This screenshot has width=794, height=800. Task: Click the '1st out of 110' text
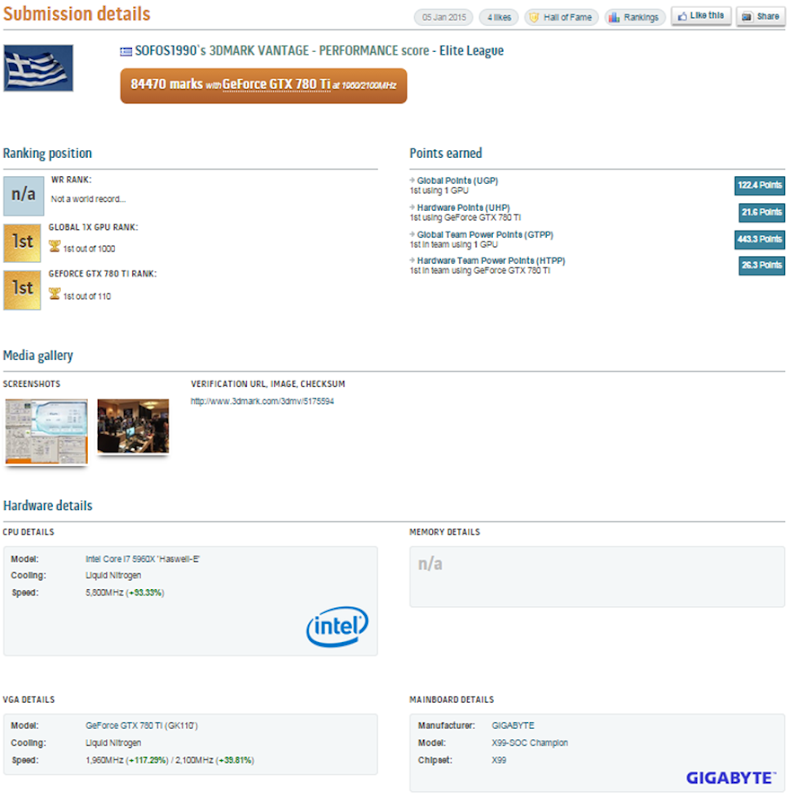tap(87, 296)
